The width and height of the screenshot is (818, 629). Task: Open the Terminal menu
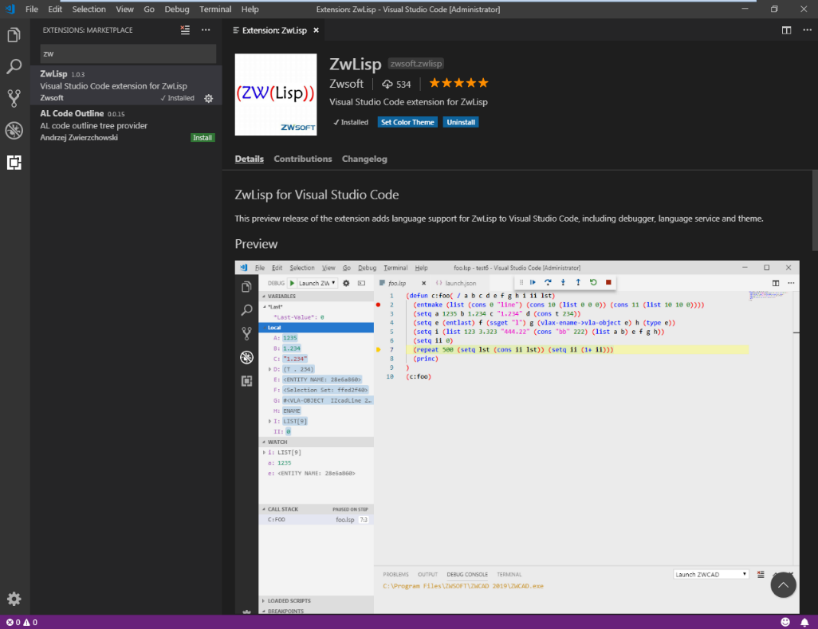point(215,9)
